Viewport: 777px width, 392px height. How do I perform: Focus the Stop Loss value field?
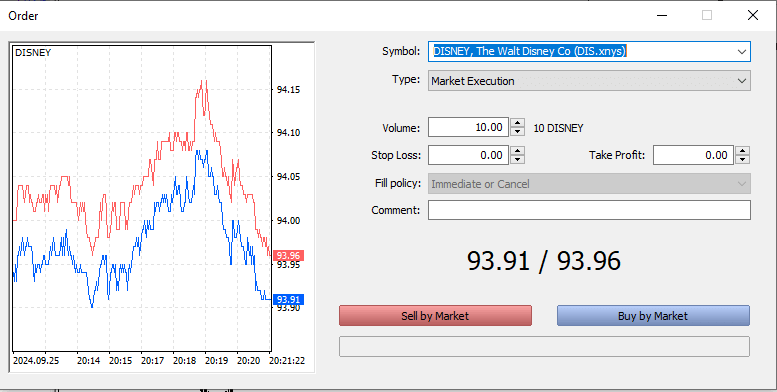pyautogui.click(x=468, y=155)
